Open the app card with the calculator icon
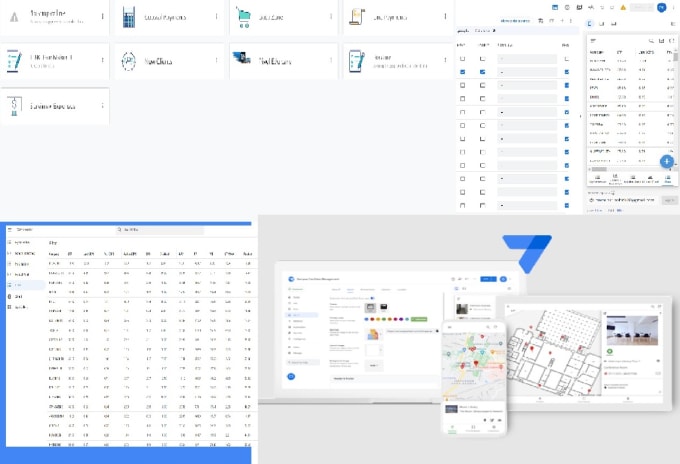 169,17
